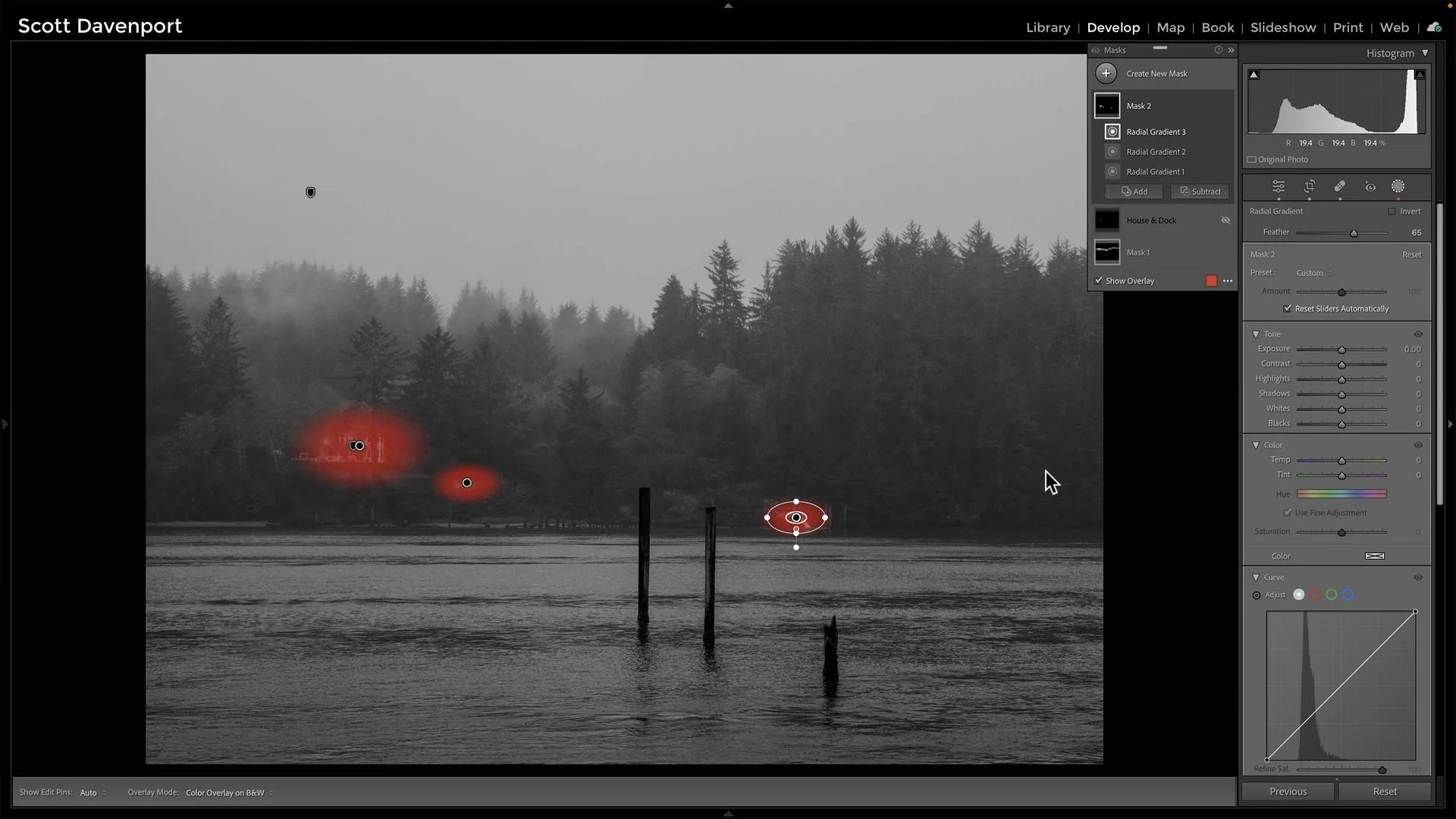
Task: Collapse the Curve panel
Action: click(1257, 577)
